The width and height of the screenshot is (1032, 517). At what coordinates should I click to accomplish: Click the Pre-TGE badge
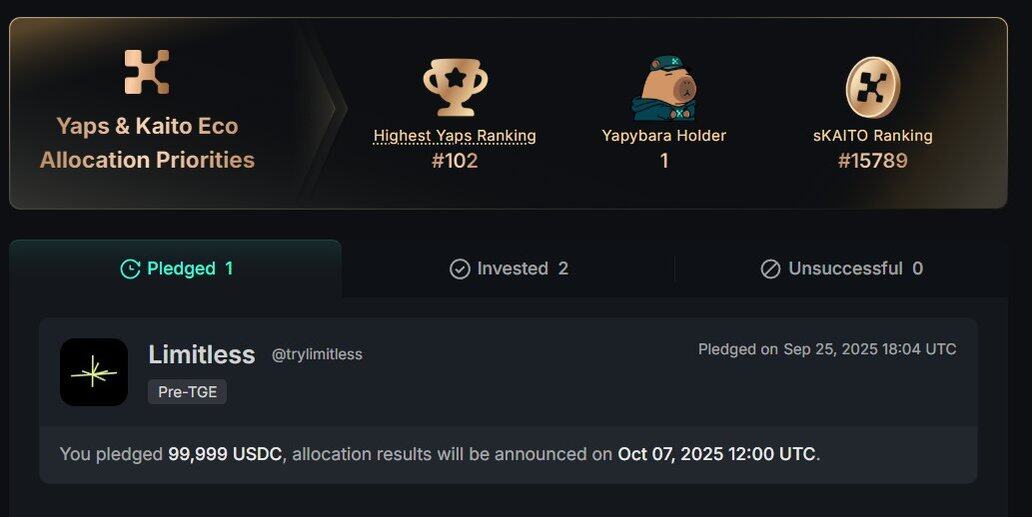pos(188,391)
